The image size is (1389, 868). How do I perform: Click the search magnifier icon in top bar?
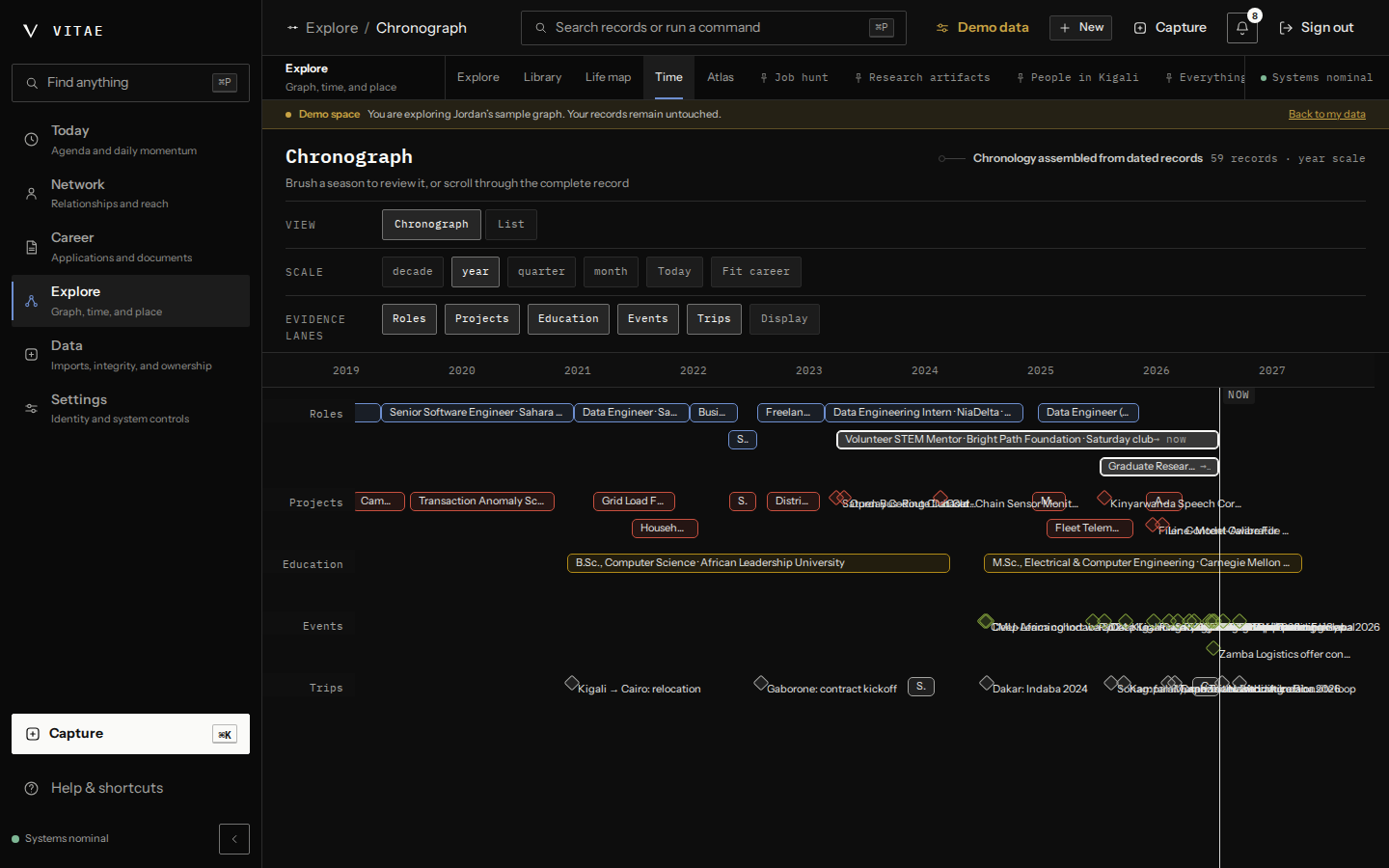coord(541,28)
